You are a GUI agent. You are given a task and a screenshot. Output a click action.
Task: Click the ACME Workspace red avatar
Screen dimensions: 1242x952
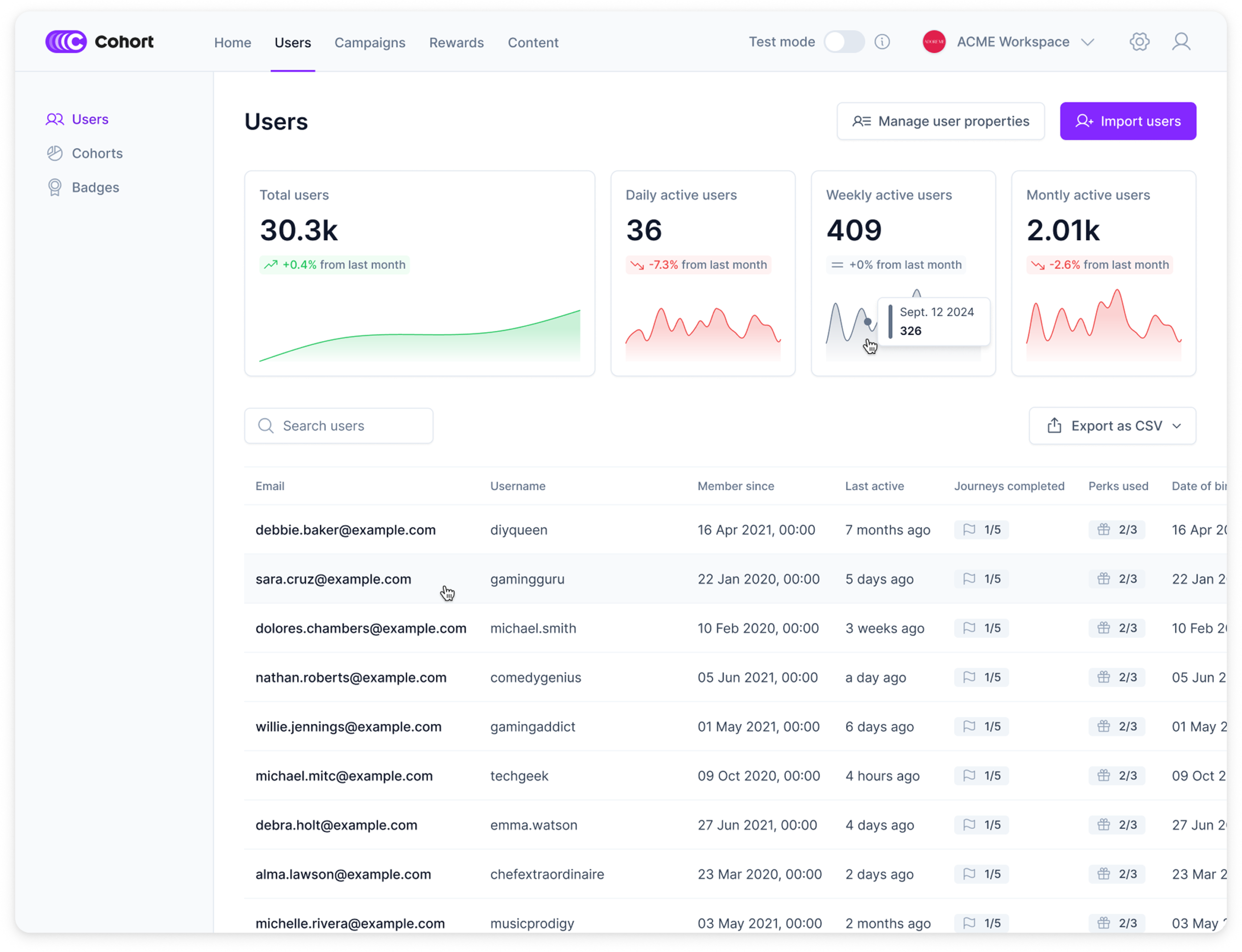click(933, 42)
